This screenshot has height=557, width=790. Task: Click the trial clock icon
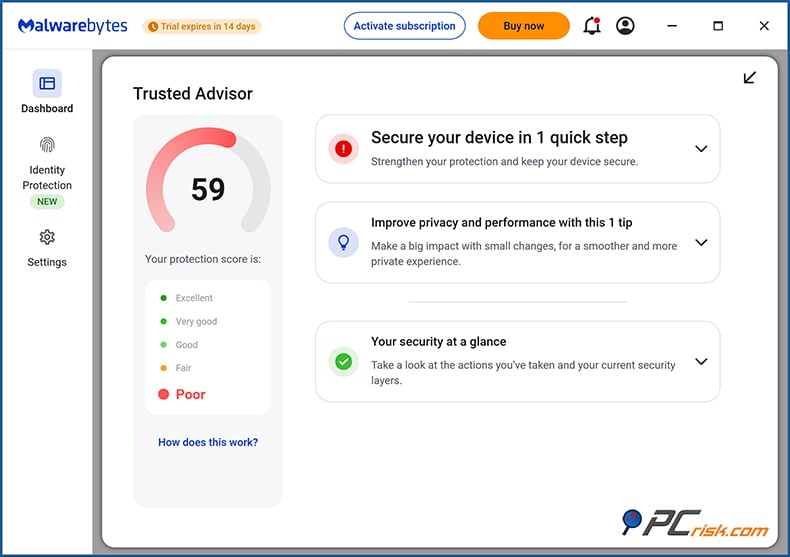point(153,27)
